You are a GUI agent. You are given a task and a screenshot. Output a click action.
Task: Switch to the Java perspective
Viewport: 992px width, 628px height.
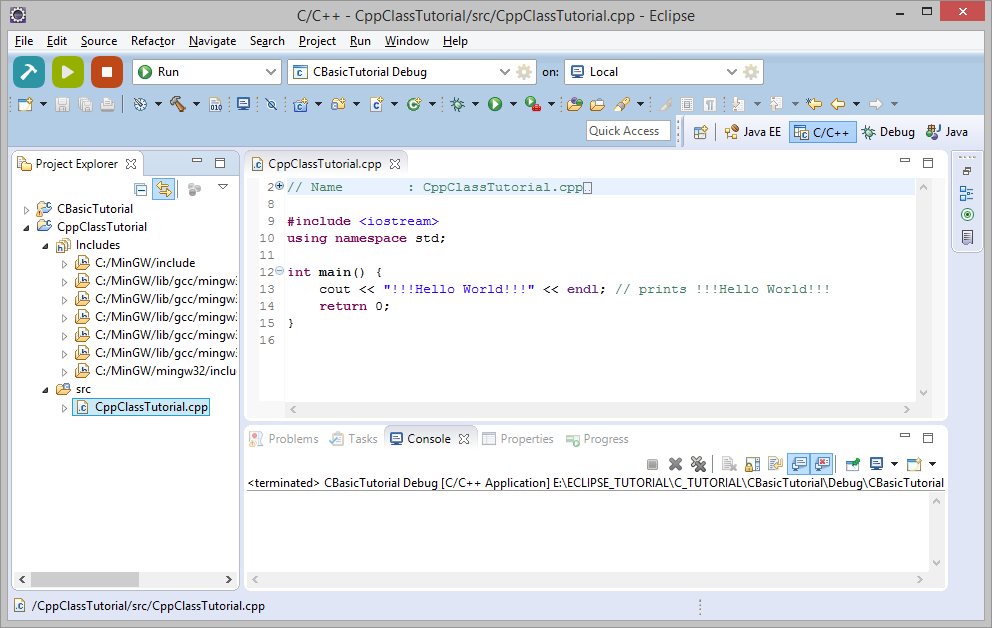[x=947, y=132]
